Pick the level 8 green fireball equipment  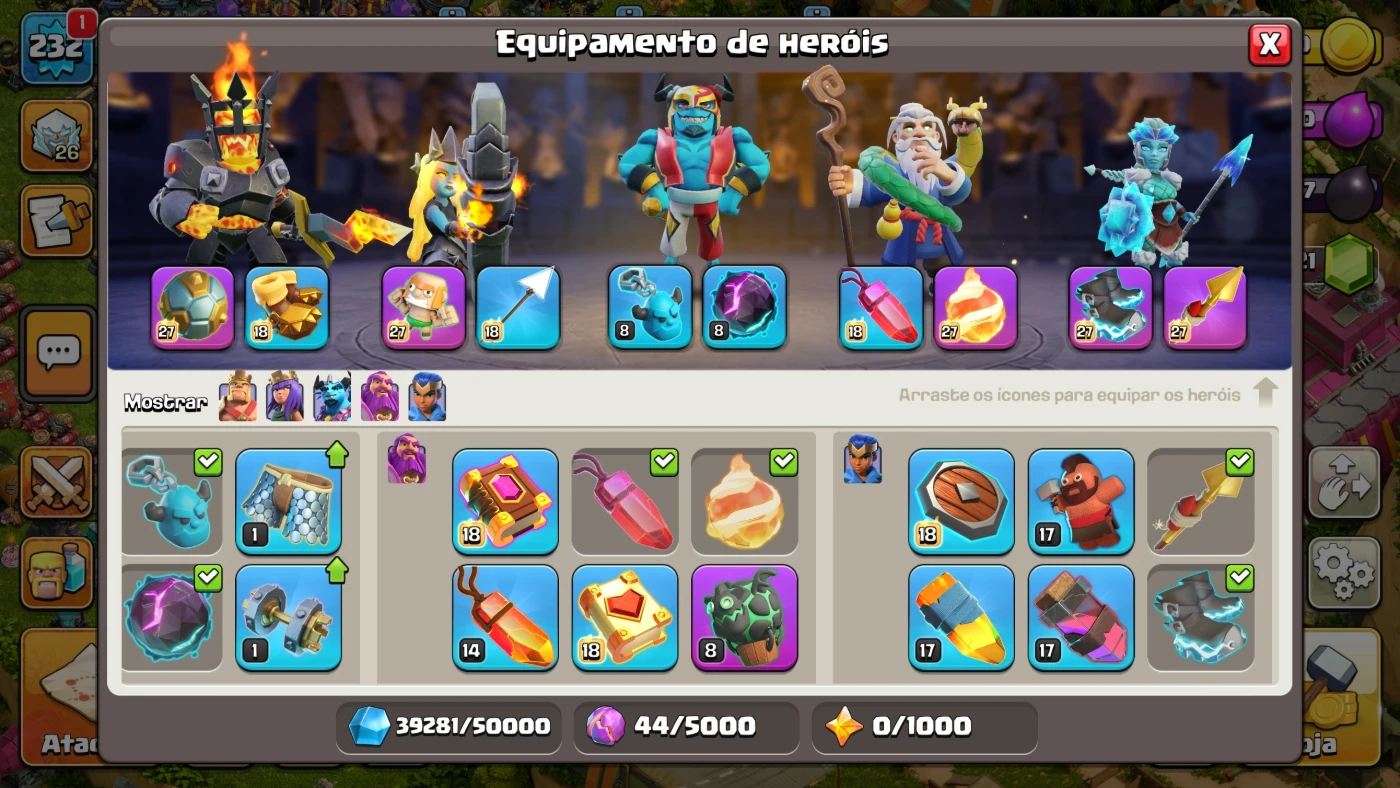pos(745,617)
